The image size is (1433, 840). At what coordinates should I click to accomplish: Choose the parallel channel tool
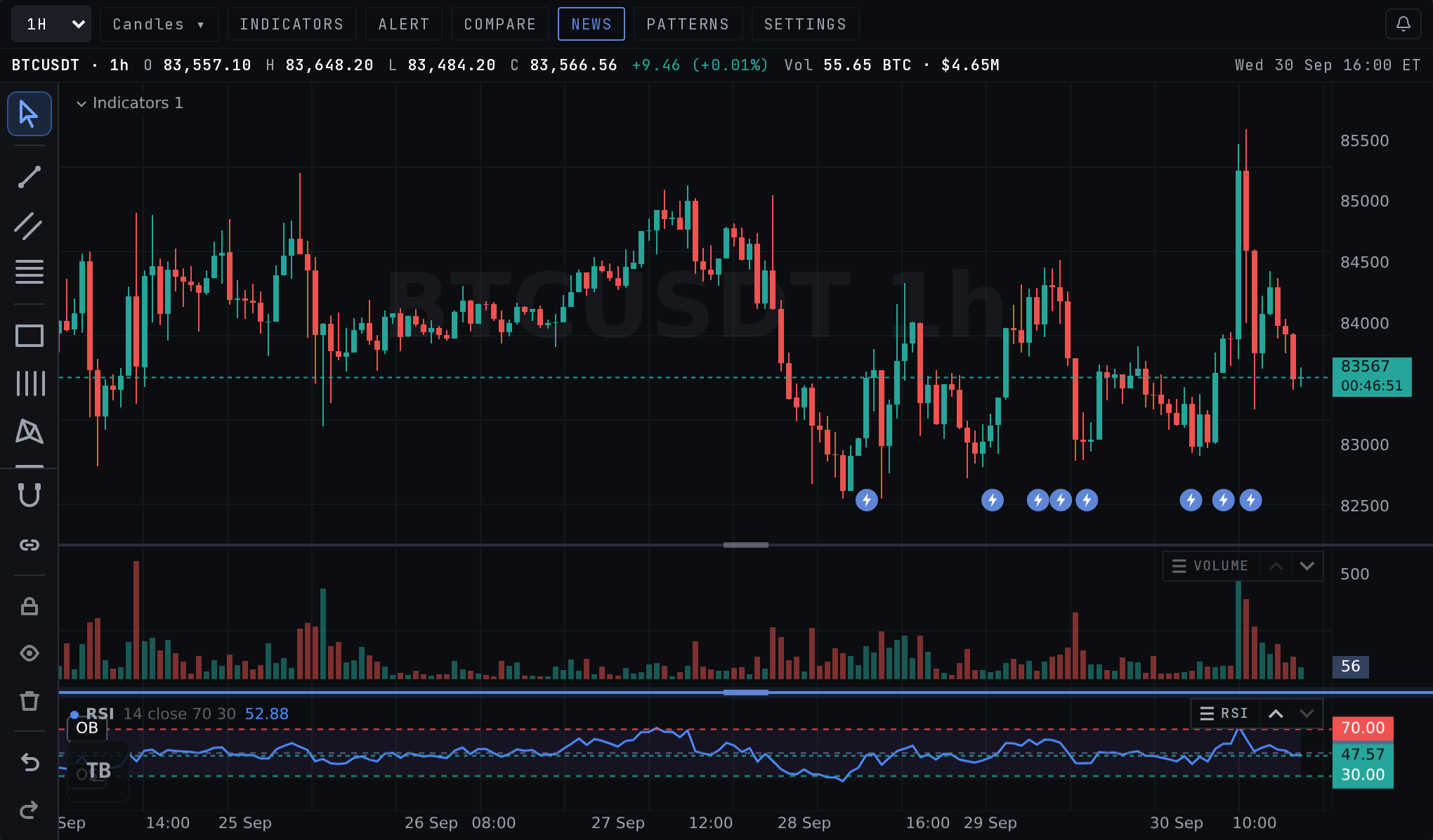(x=29, y=226)
